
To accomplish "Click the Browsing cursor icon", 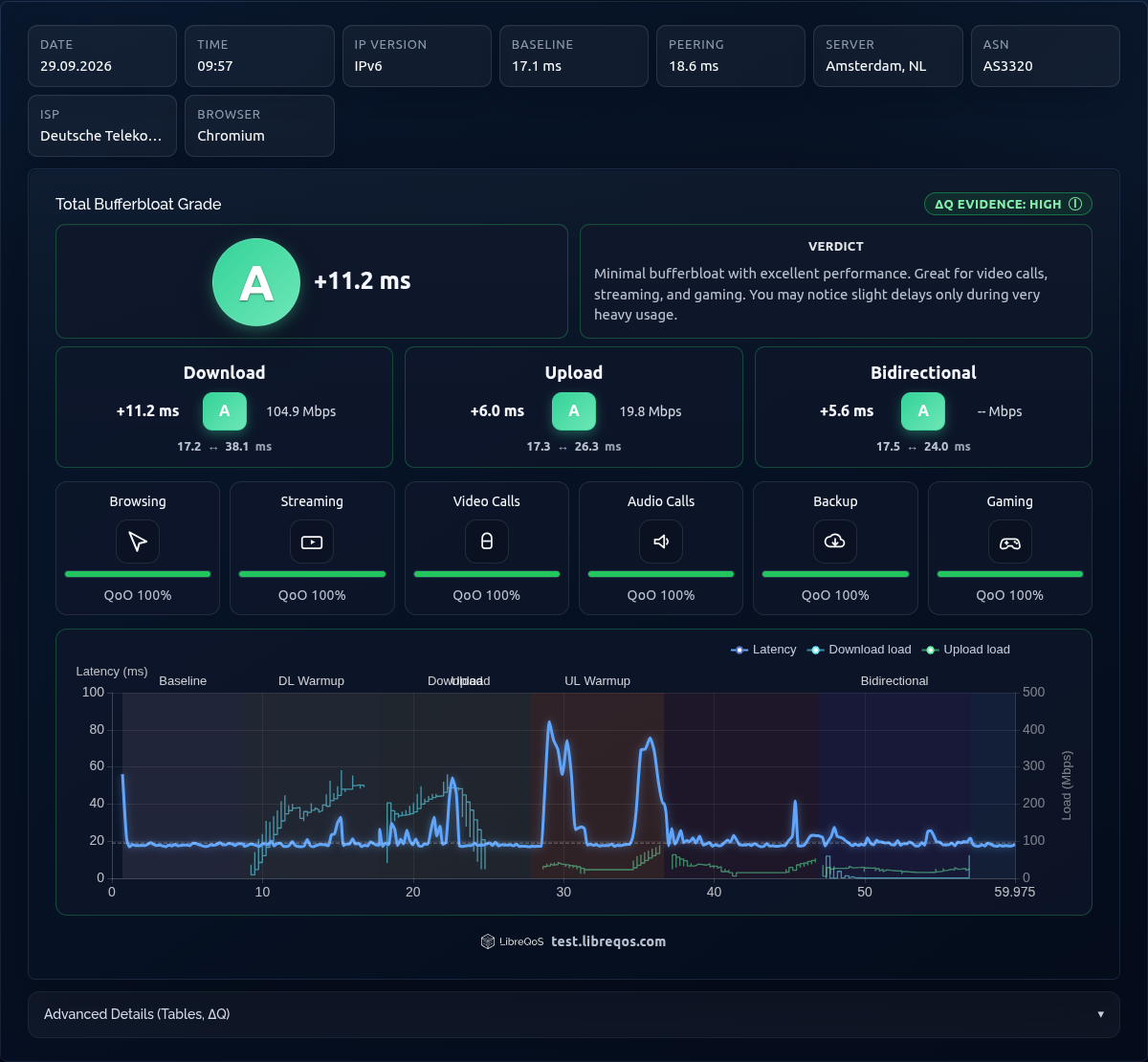I will [x=138, y=542].
